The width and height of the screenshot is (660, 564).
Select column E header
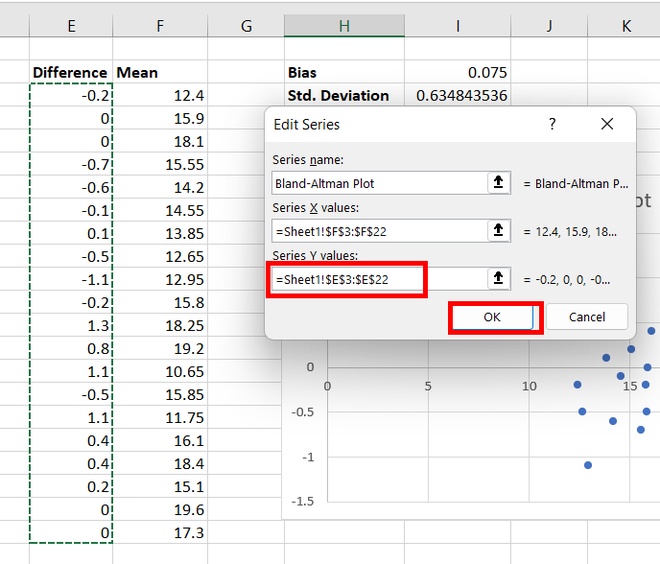point(71,26)
